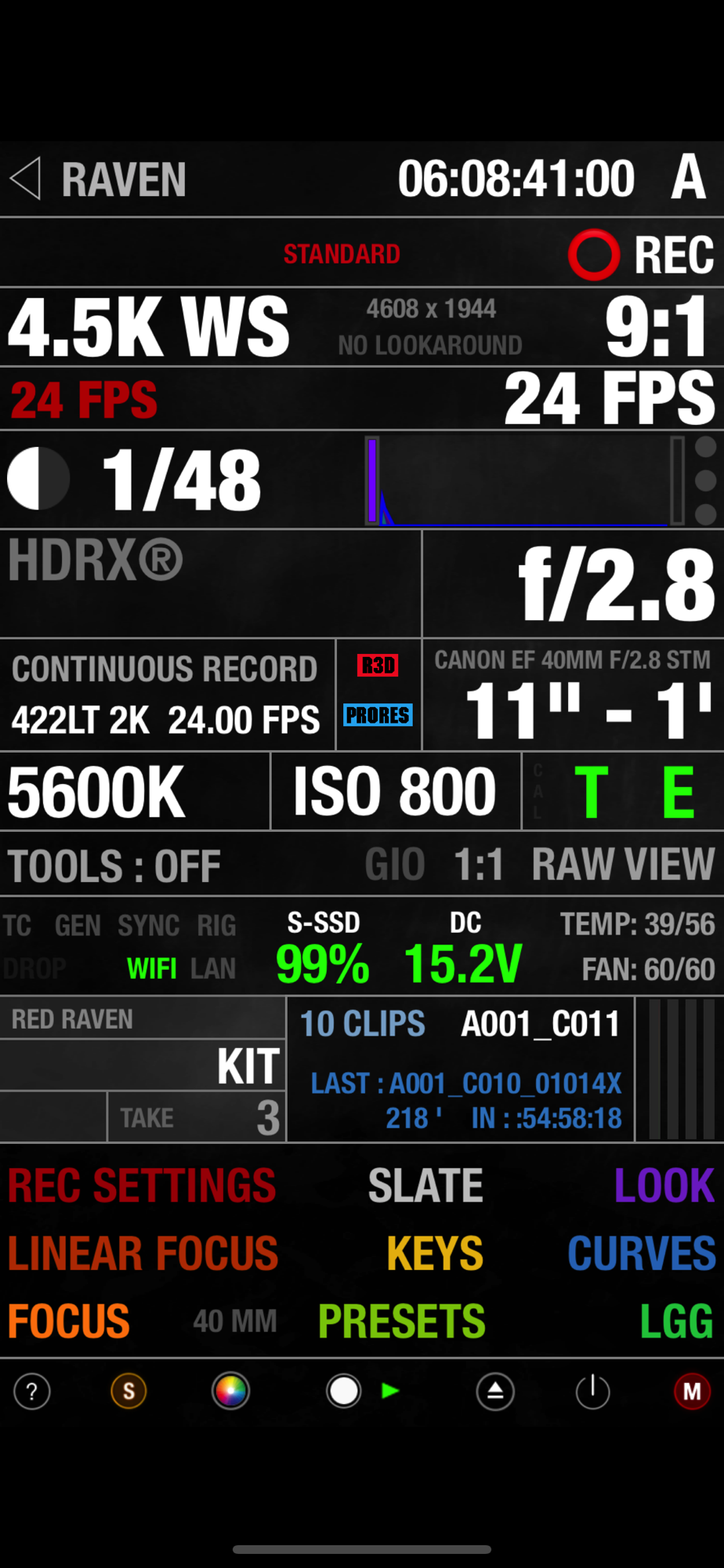This screenshot has width=724, height=1568.
Task: Open the CURVES menu
Action: click(x=642, y=1253)
